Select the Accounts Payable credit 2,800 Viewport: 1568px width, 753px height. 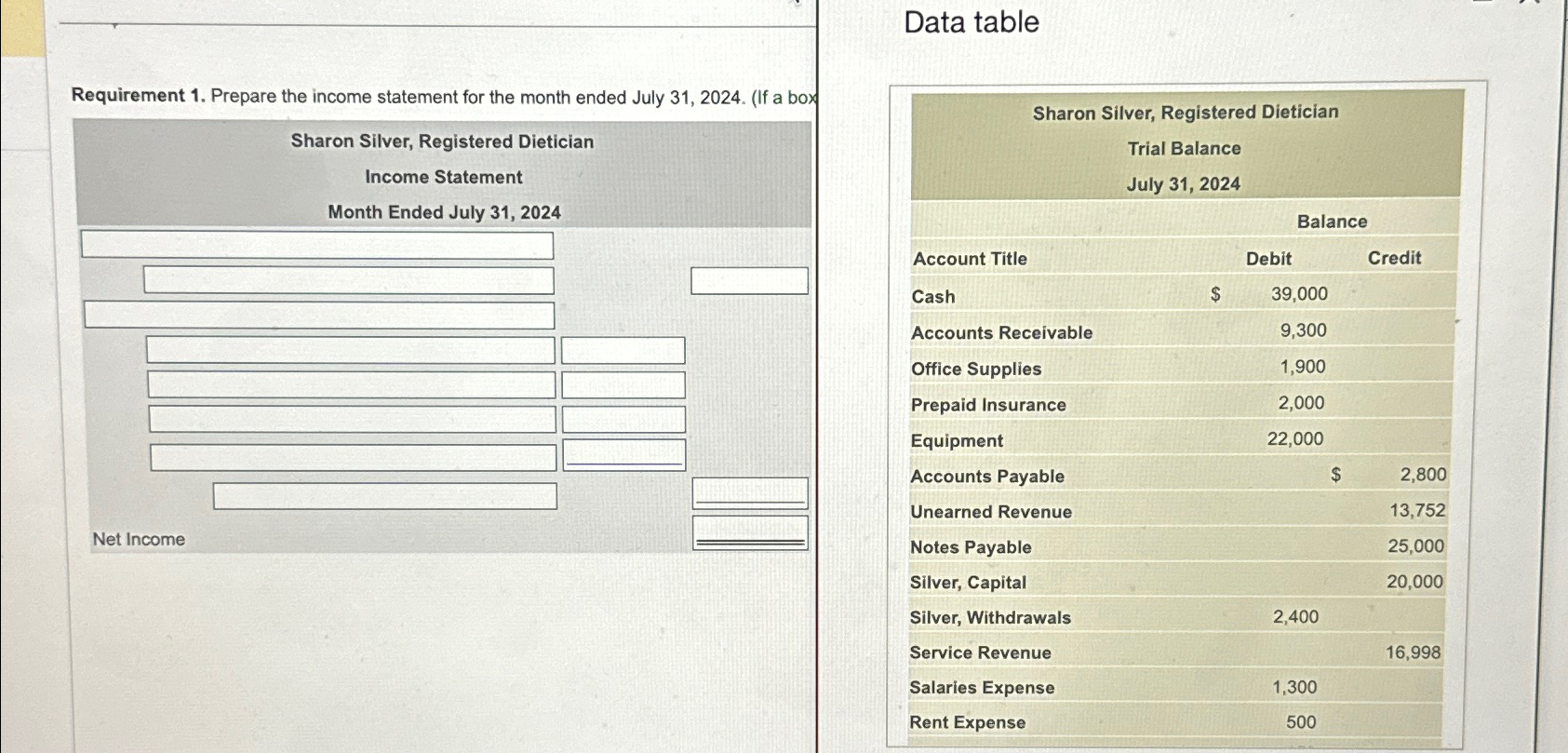point(1423,475)
